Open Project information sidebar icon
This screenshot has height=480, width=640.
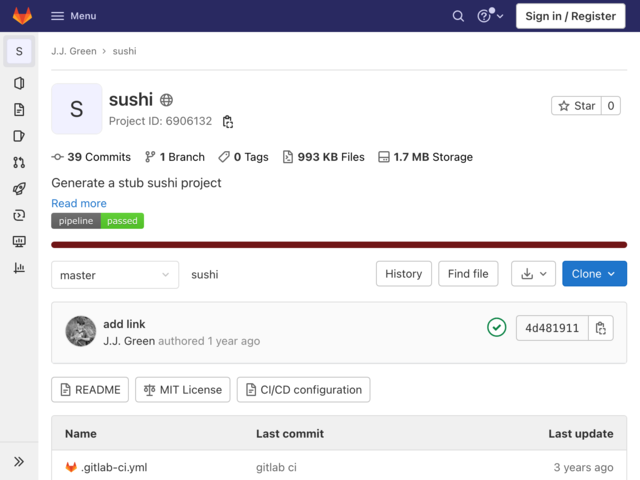(x=19, y=83)
